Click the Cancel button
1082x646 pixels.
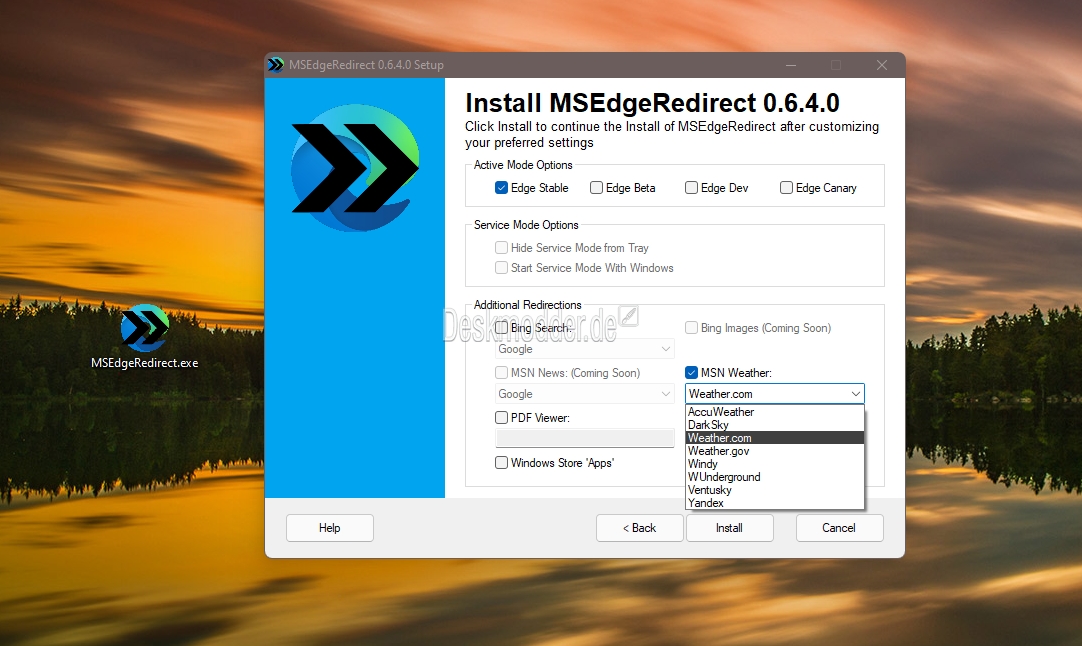pos(839,528)
